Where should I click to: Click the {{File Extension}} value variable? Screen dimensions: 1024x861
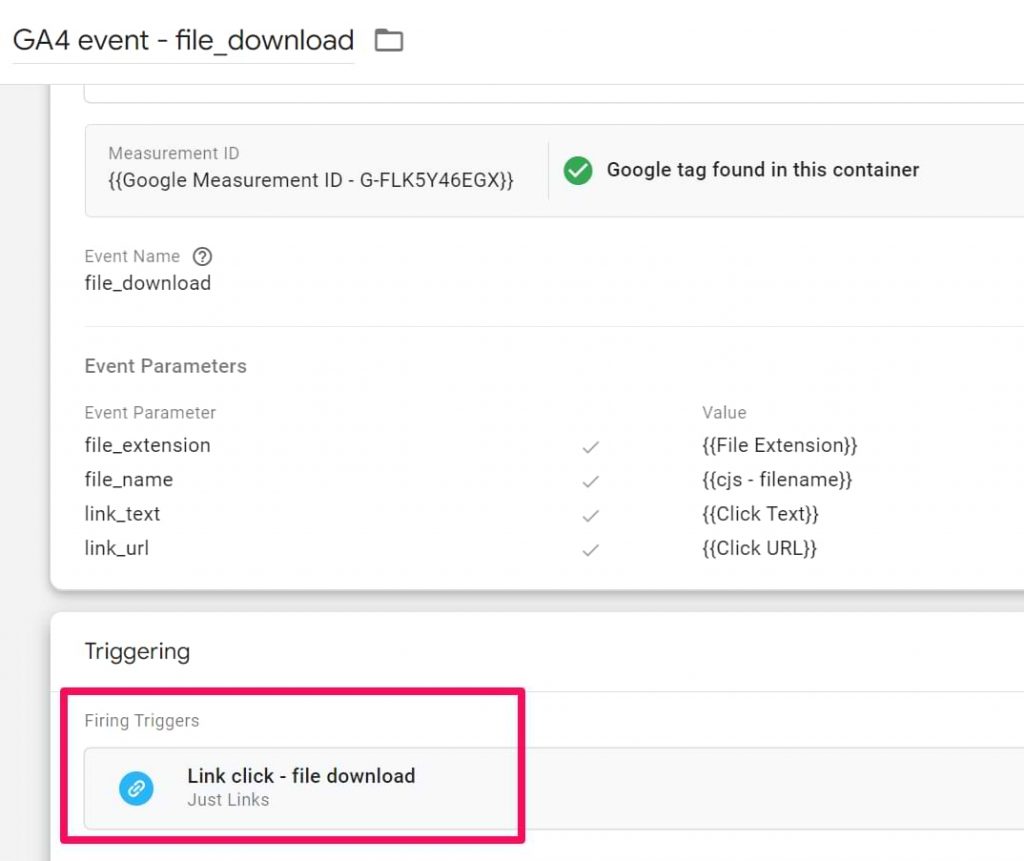click(781, 445)
